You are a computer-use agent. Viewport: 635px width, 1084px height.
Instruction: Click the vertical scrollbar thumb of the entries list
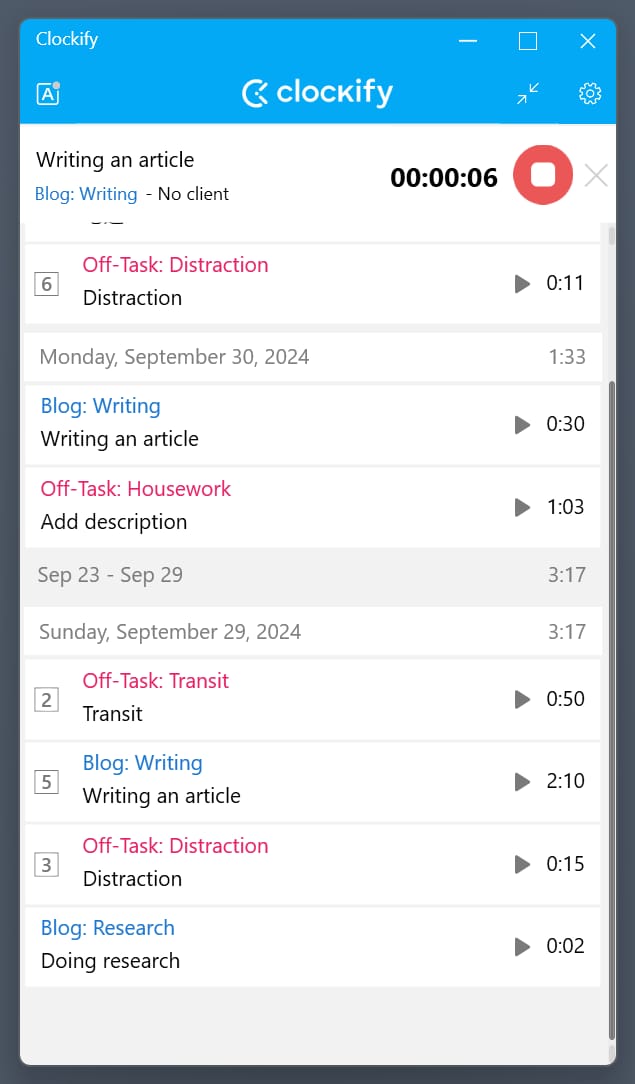pyautogui.click(x=612, y=700)
